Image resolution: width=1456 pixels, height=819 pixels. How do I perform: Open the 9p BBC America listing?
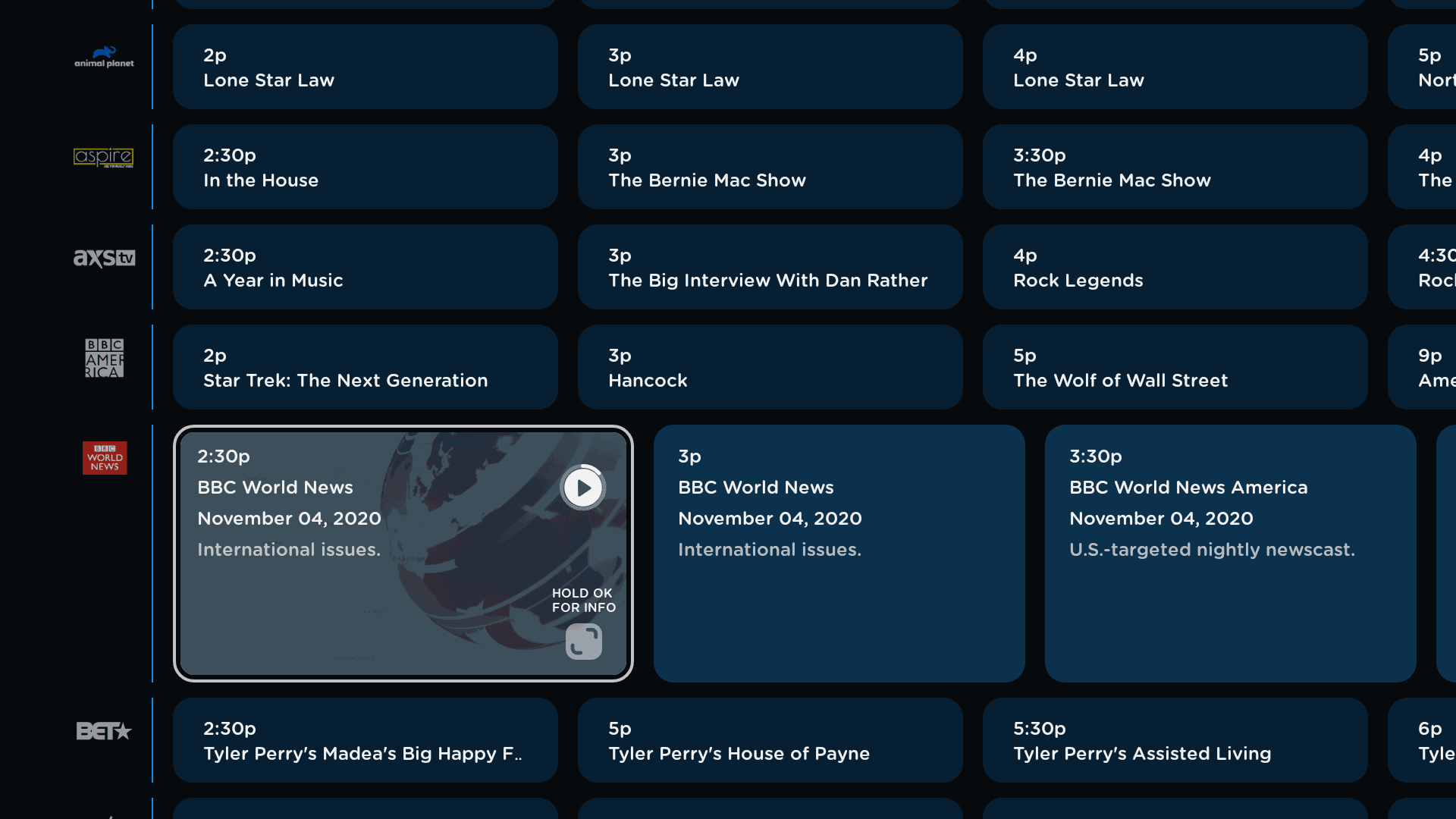coord(1422,367)
